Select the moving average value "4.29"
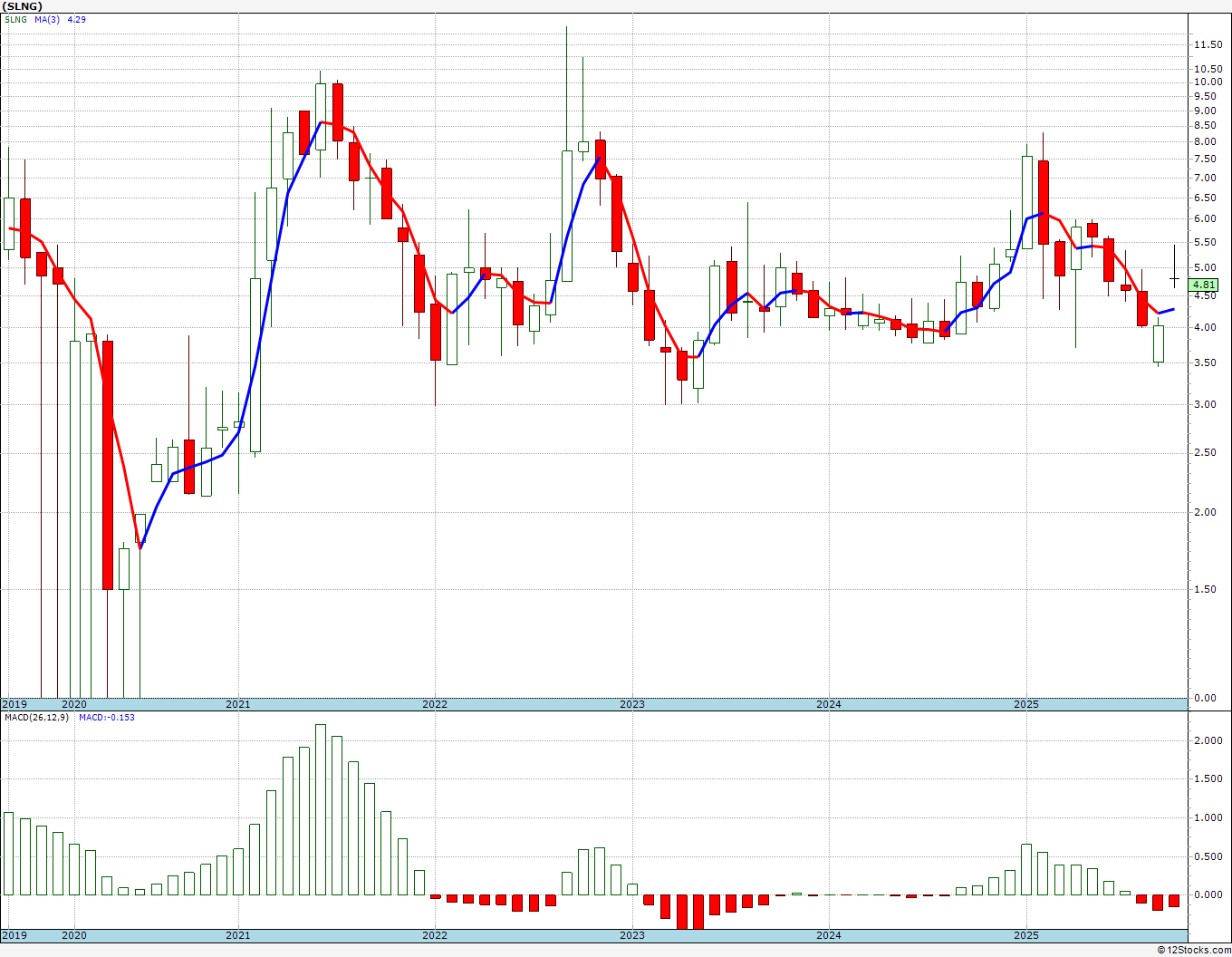1232x957 pixels. click(x=76, y=19)
